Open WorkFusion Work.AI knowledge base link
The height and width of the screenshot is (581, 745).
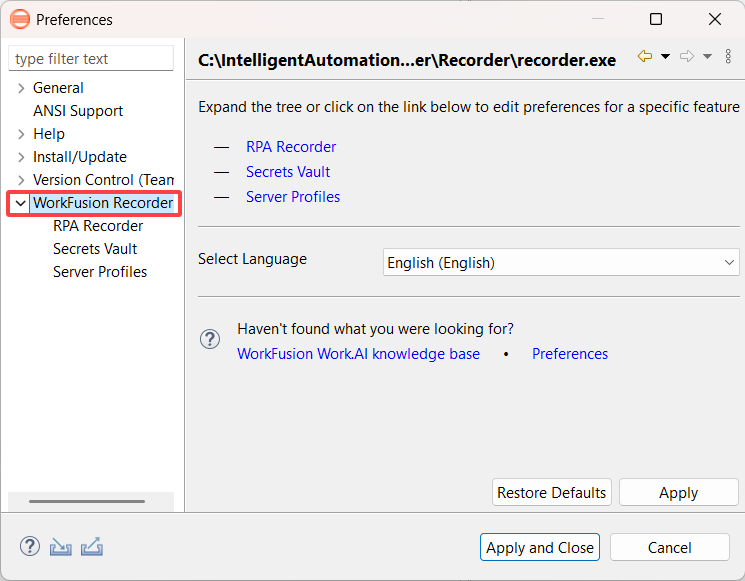[x=358, y=354]
